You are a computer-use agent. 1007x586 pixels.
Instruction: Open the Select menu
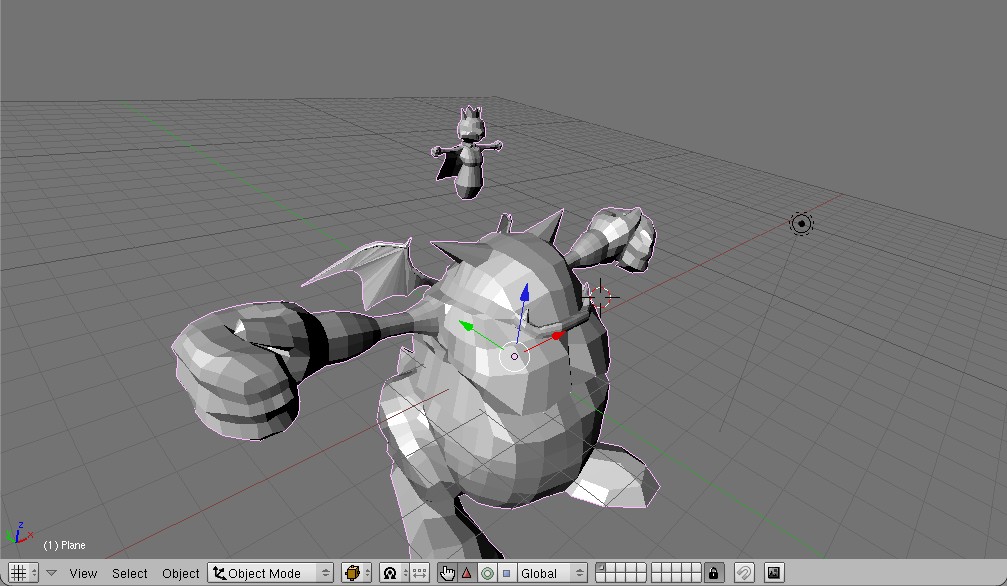point(130,573)
